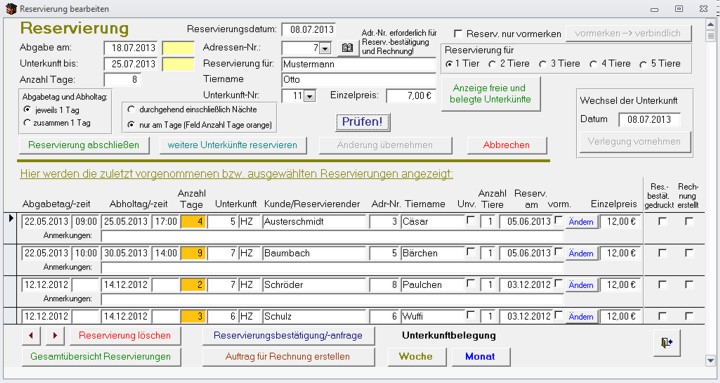Open the Adressen-Nr. dropdown
The image size is (720, 383).
[325, 48]
